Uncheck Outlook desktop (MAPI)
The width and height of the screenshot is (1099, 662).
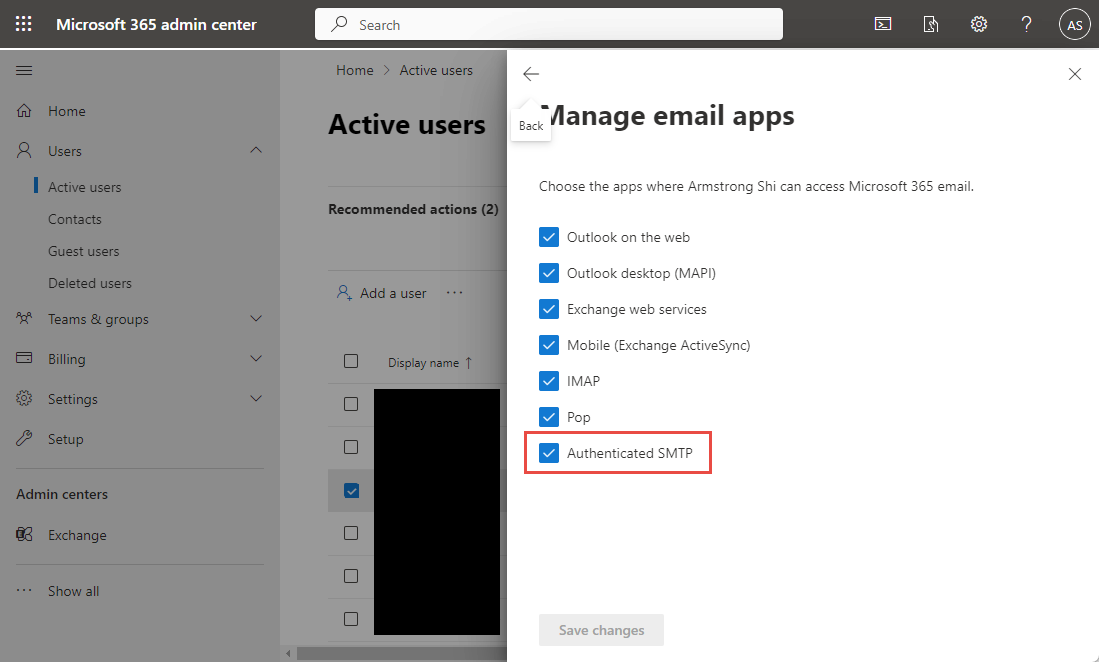point(549,273)
